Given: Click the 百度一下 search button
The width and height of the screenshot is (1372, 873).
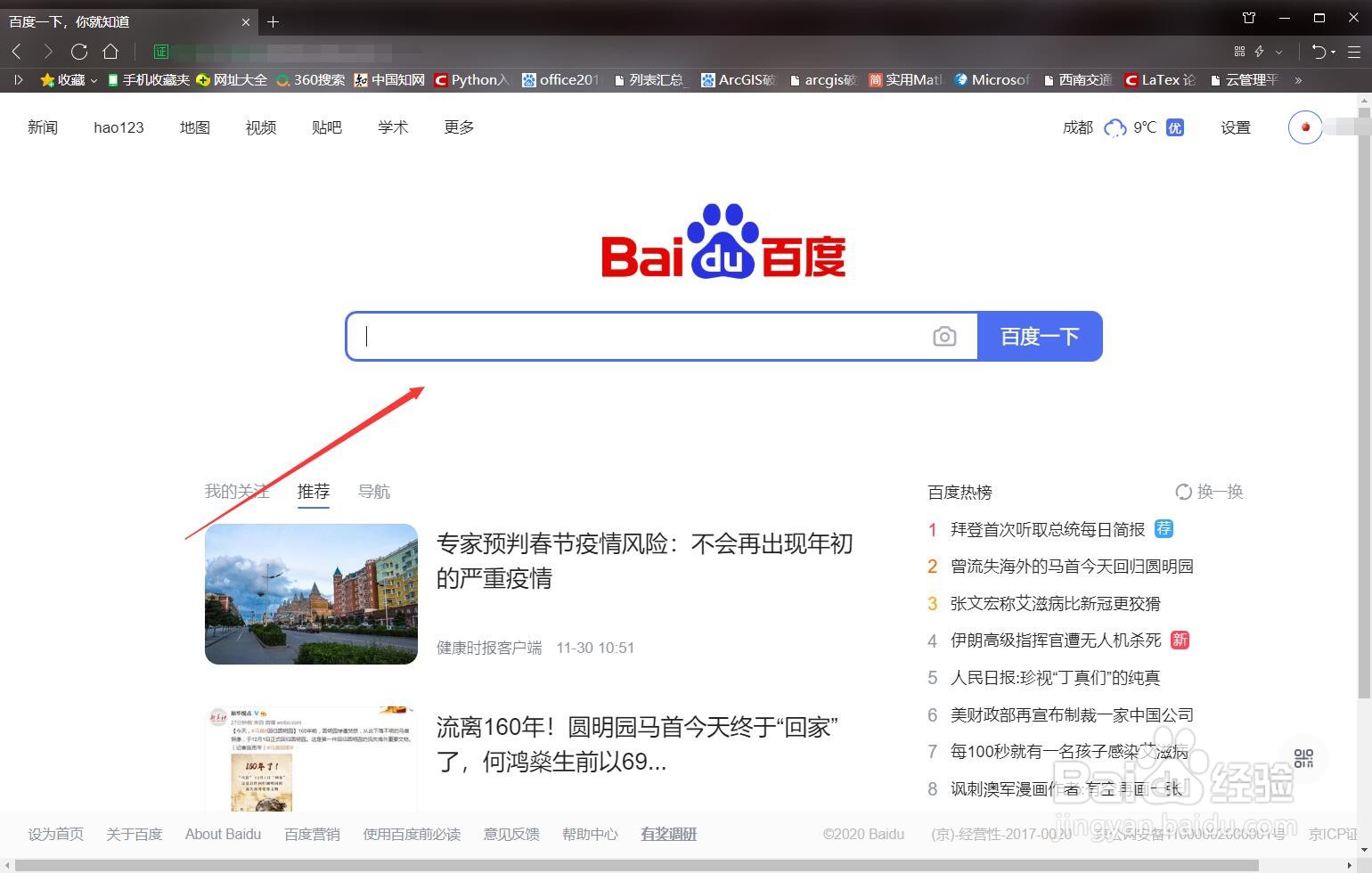Looking at the screenshot, I should pos(1040,336).
